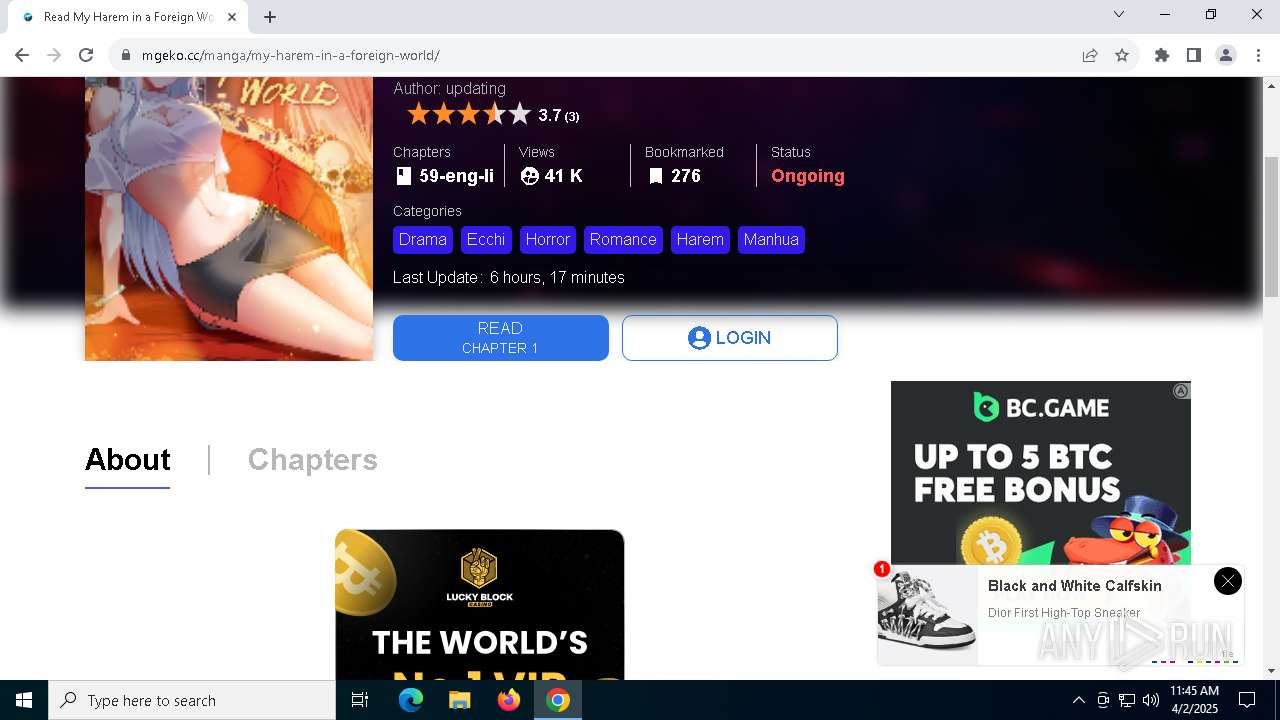Screen dimensions: 1280x720
Task: Open the Harem category tag
Action: tap(700, 240)
